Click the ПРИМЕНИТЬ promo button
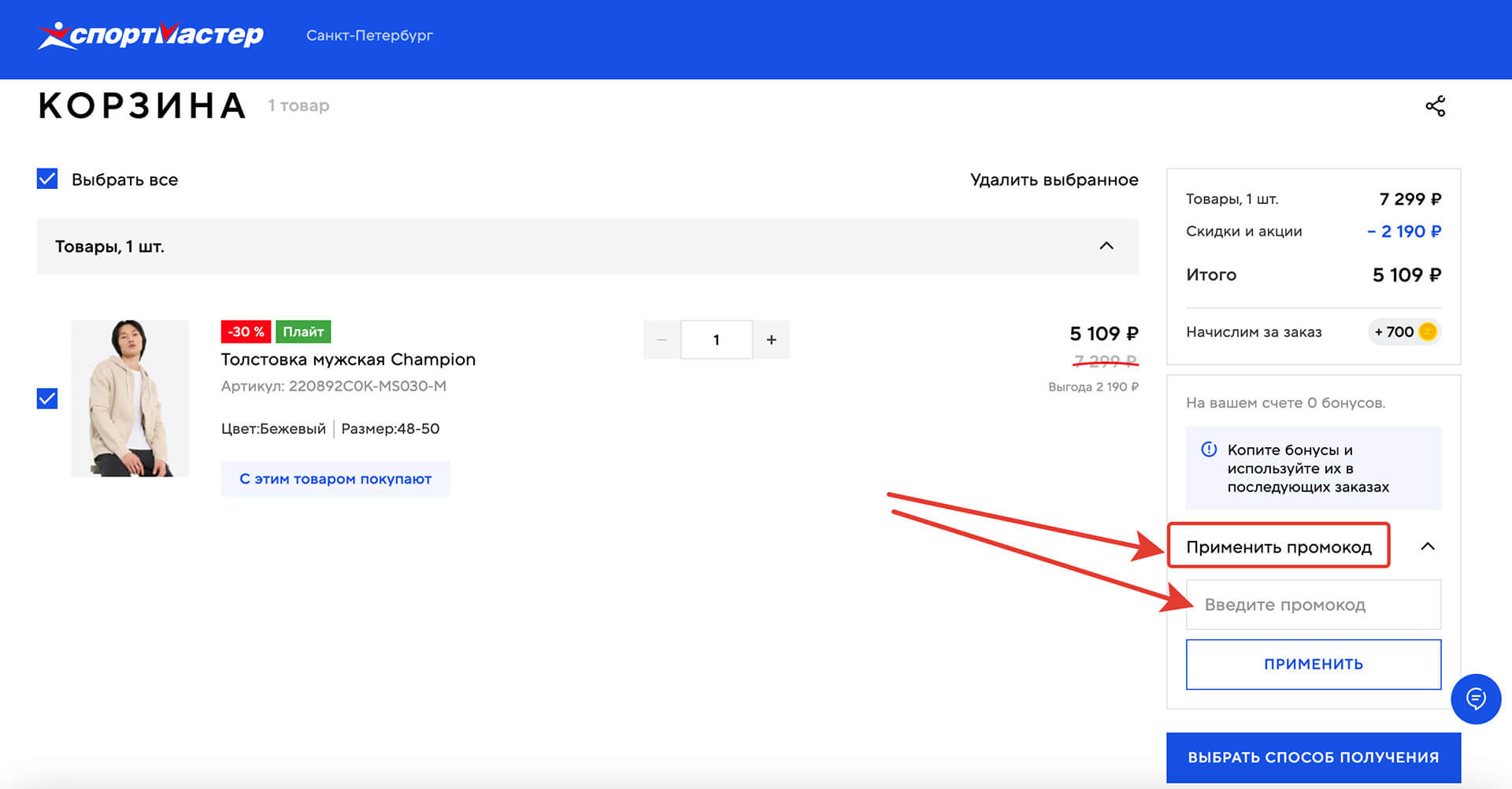 [x=1312, y=664]
